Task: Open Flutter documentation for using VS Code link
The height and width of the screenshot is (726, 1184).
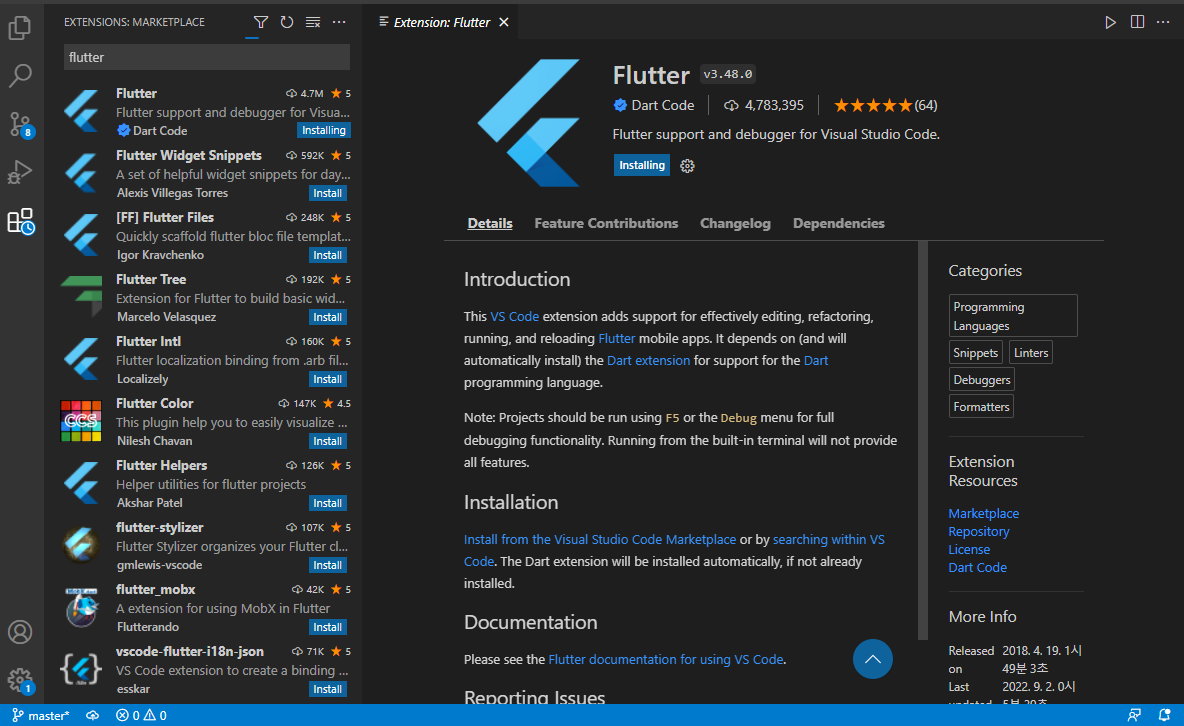Action: 666,660
